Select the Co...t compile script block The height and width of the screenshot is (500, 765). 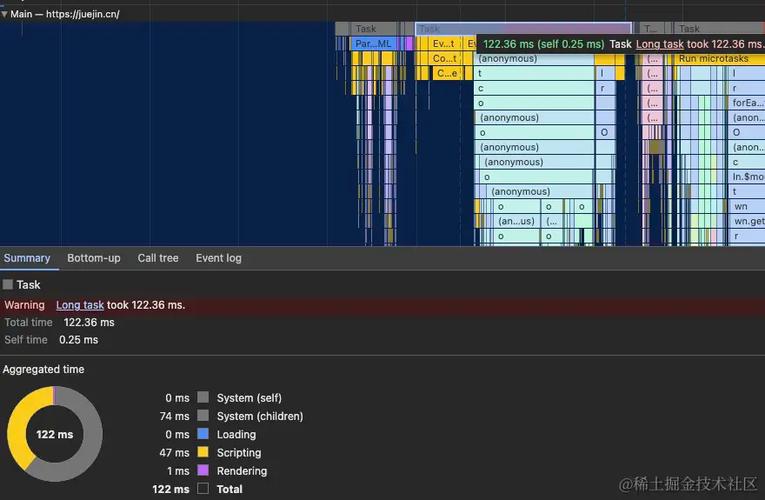[444, 59]
